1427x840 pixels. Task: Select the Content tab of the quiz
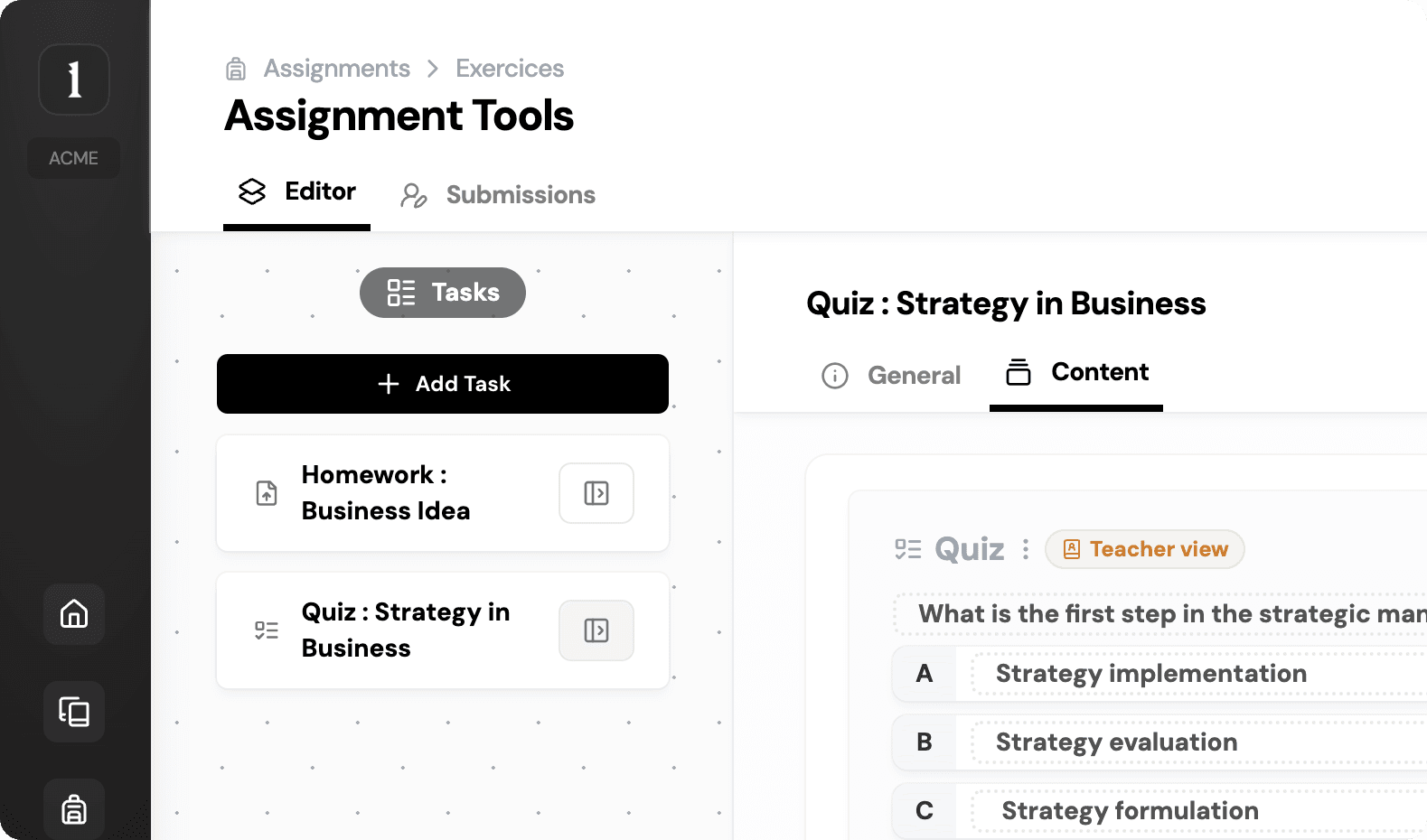(1076, 373)
